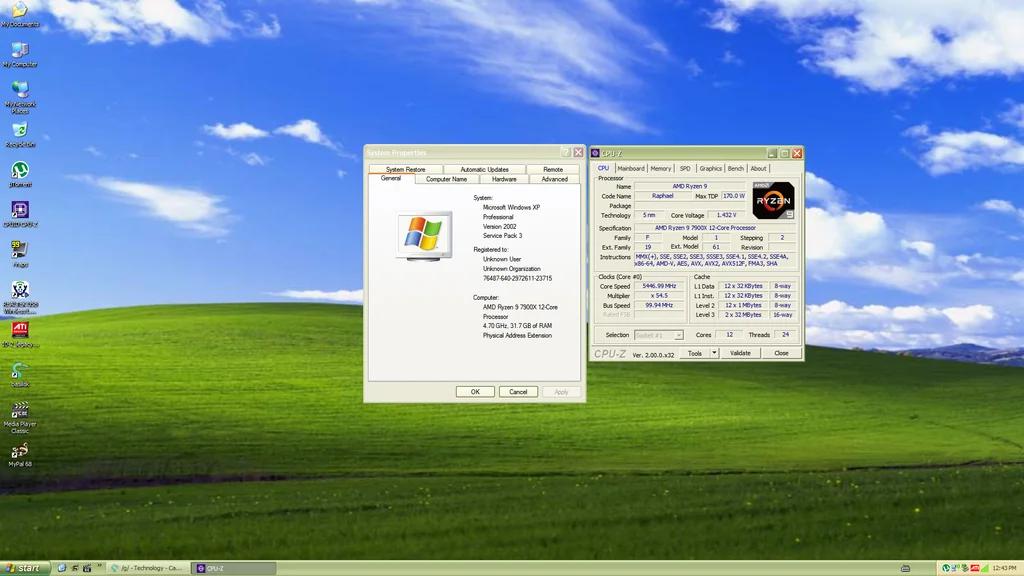Select the CPU-Z taskbar button

point(234,568)
